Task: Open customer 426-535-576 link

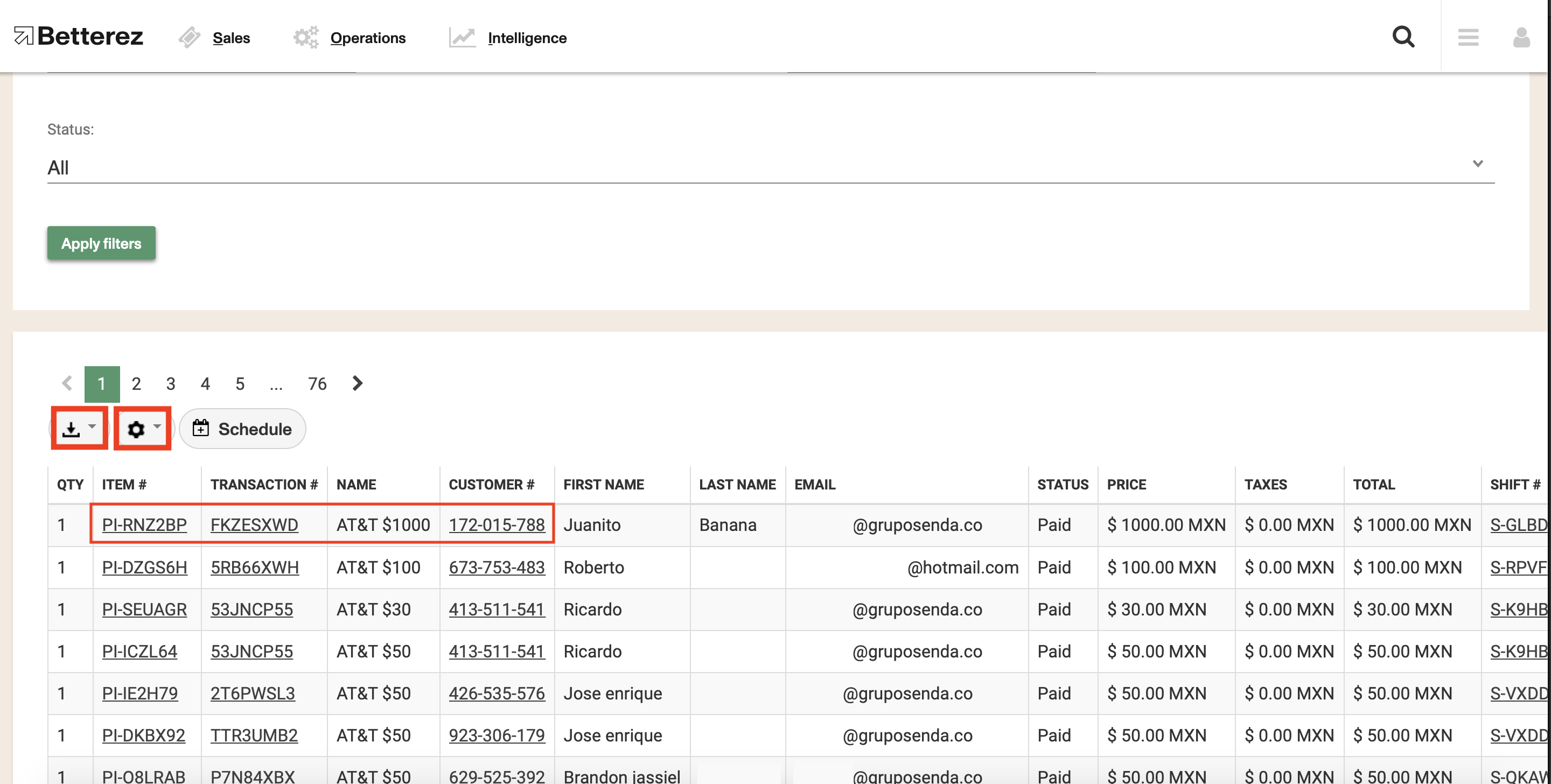Action: click(x=497, y=694)
